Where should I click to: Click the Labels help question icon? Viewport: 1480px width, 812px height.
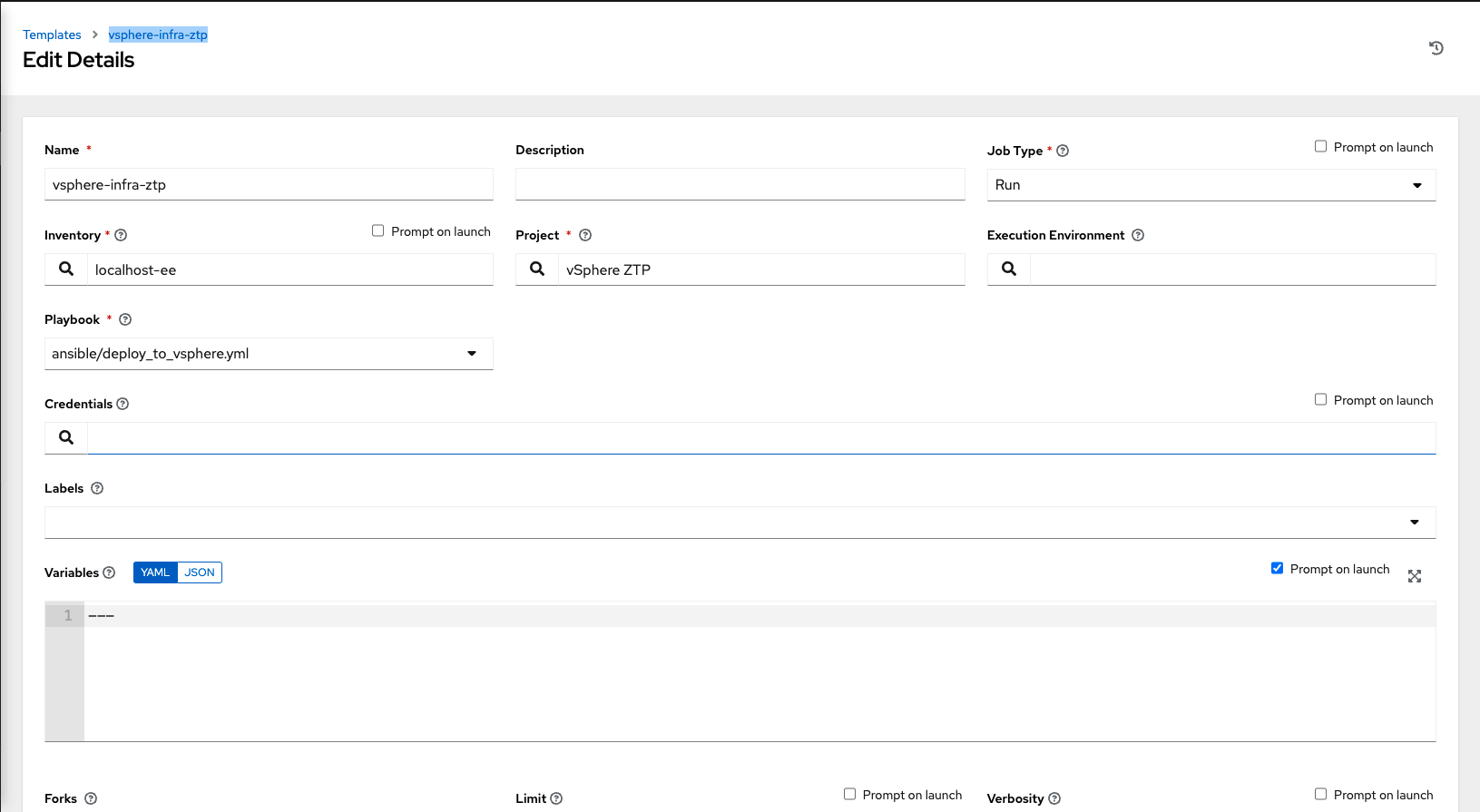(97, 488)
